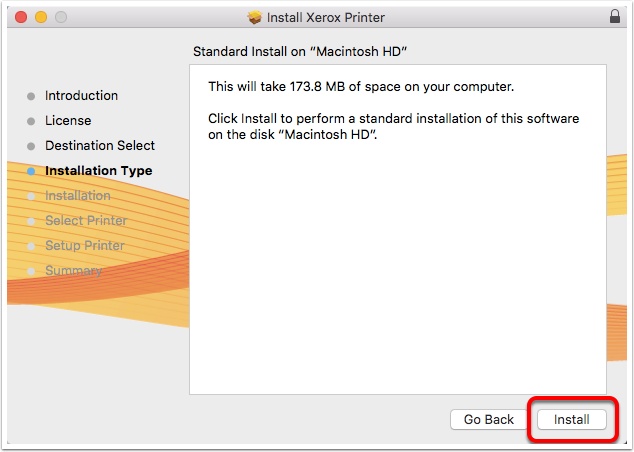Close the installer with the red button
Viewport: 634px width, 452px height.
(x=21, y=17)
